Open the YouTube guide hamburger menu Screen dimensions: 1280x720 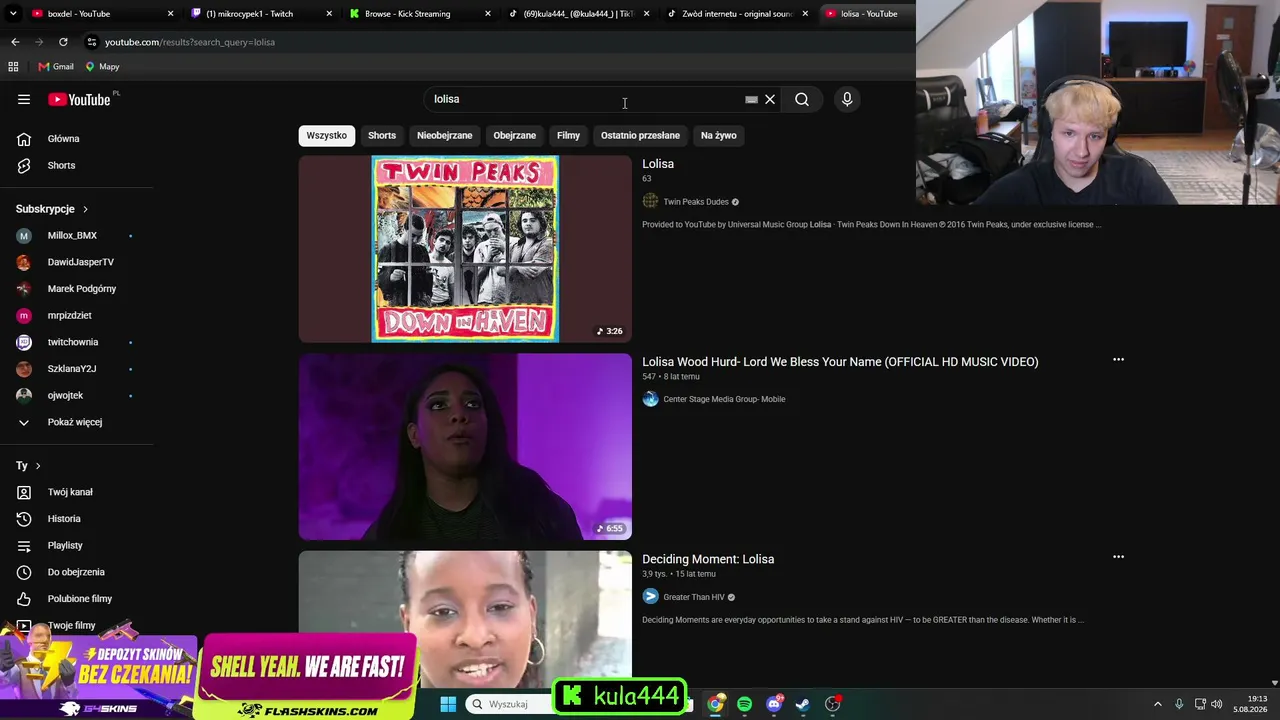(x=24, y=99)
